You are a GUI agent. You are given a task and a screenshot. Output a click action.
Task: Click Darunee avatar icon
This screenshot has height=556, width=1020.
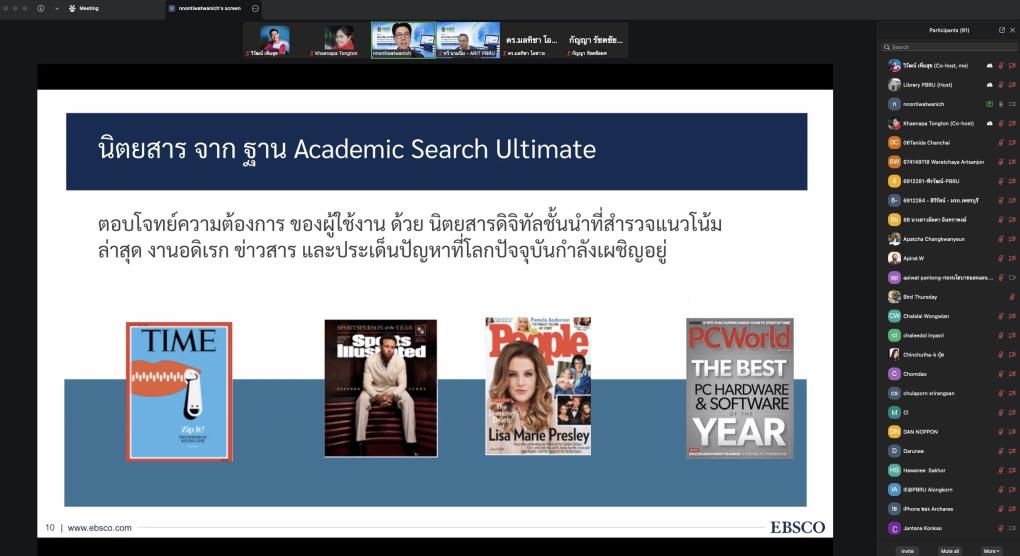tap(894, 451)
